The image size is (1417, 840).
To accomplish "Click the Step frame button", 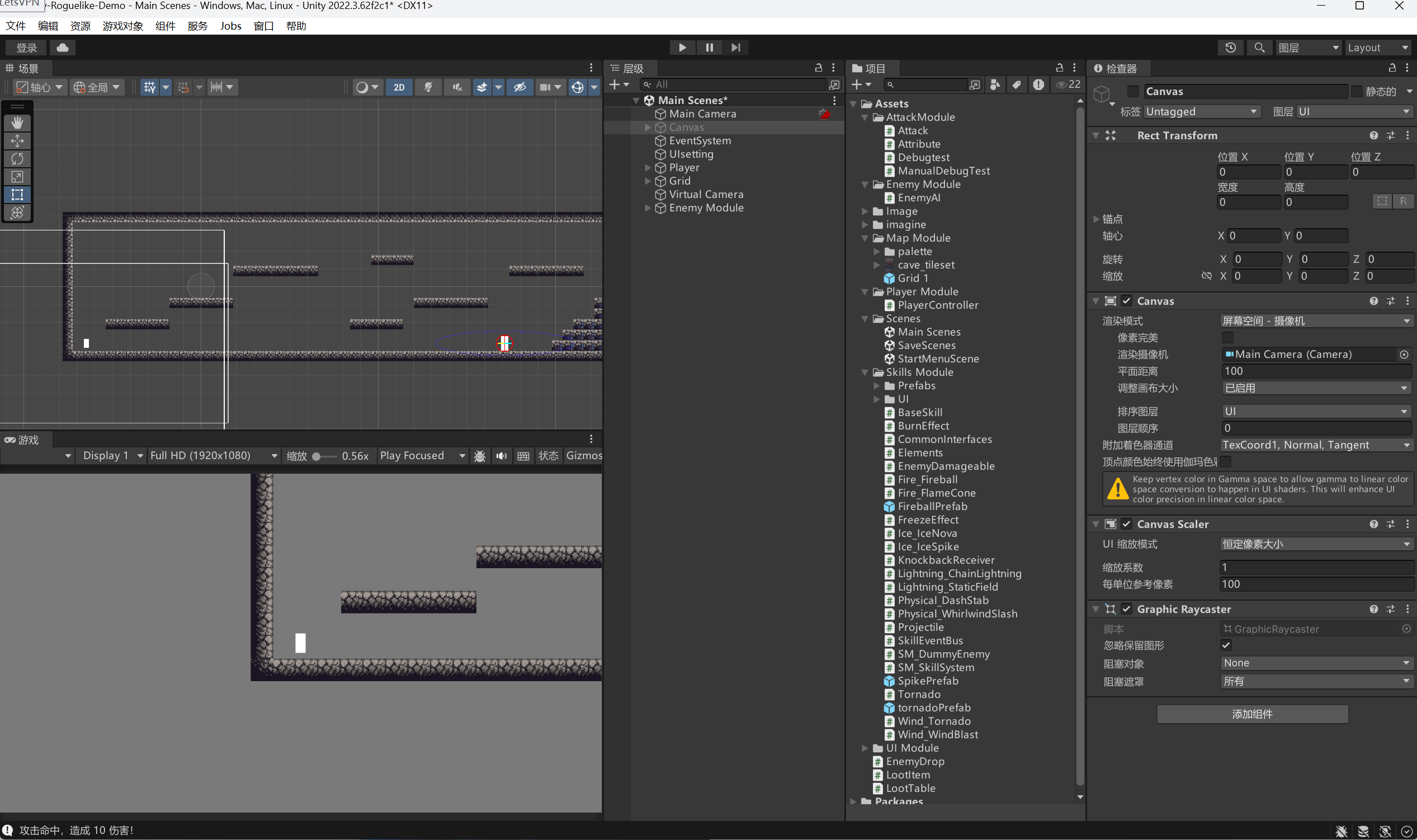I will point(735,48).
